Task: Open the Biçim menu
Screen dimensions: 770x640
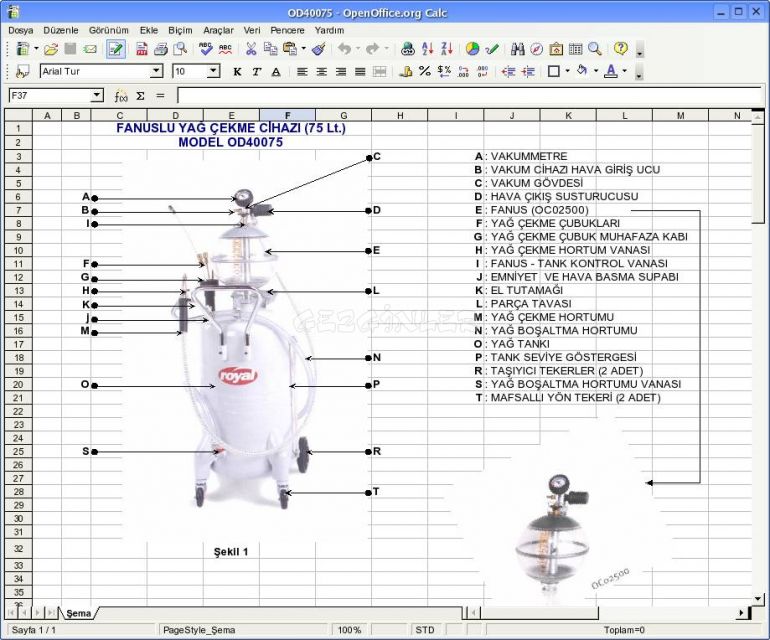Action: click(x=180, y=30)
